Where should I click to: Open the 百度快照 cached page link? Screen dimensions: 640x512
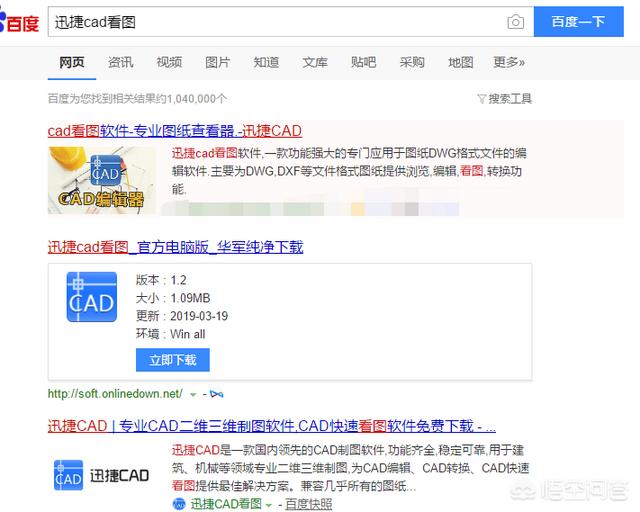[x=308, y=503]
